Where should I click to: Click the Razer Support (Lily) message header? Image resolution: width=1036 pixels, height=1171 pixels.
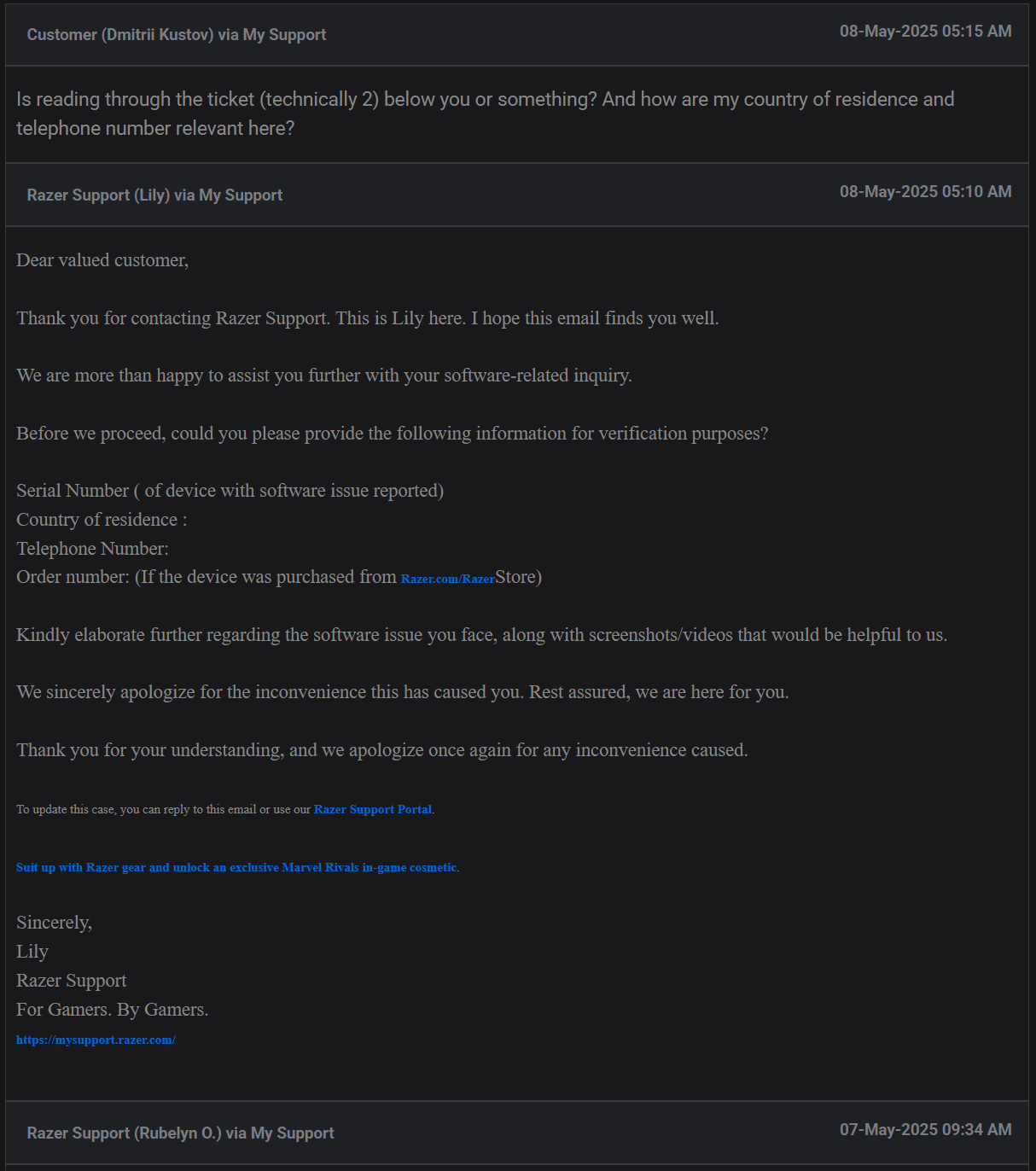(154, 195)
